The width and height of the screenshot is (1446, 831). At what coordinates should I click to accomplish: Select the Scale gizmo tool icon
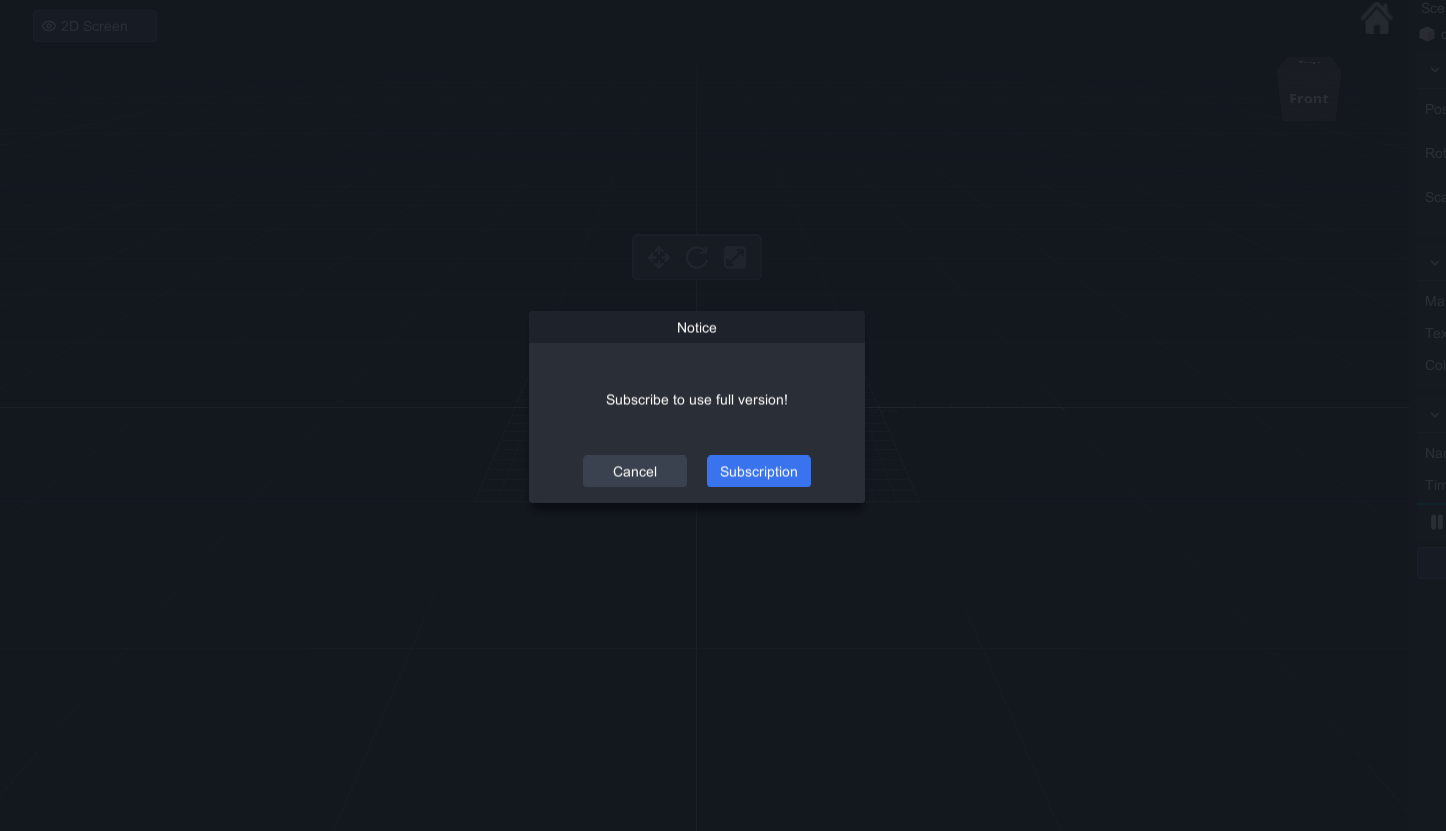point(735,258)
